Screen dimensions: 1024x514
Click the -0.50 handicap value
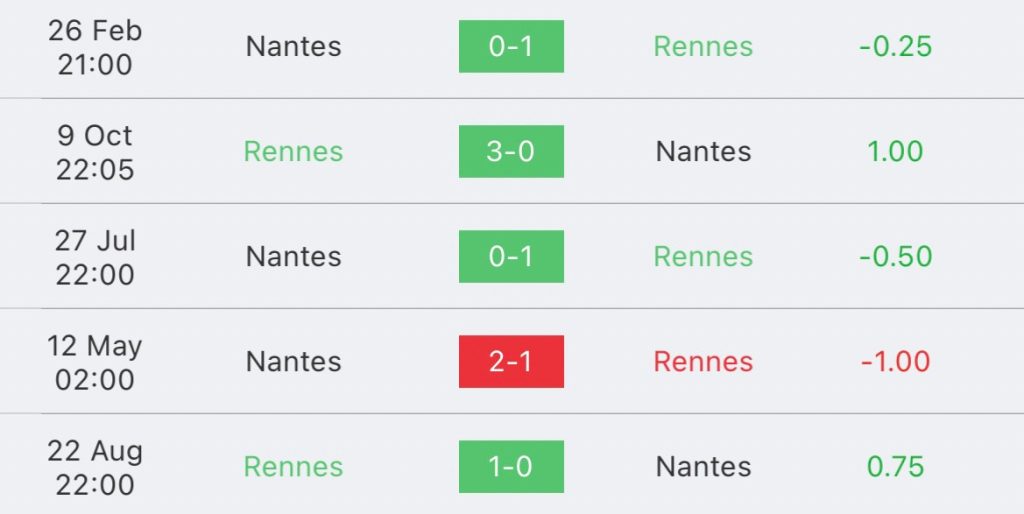pos(895,257)
